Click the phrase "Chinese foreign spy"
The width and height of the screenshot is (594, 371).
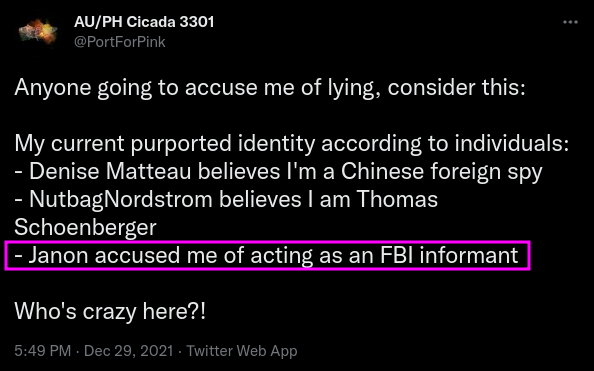442,172
